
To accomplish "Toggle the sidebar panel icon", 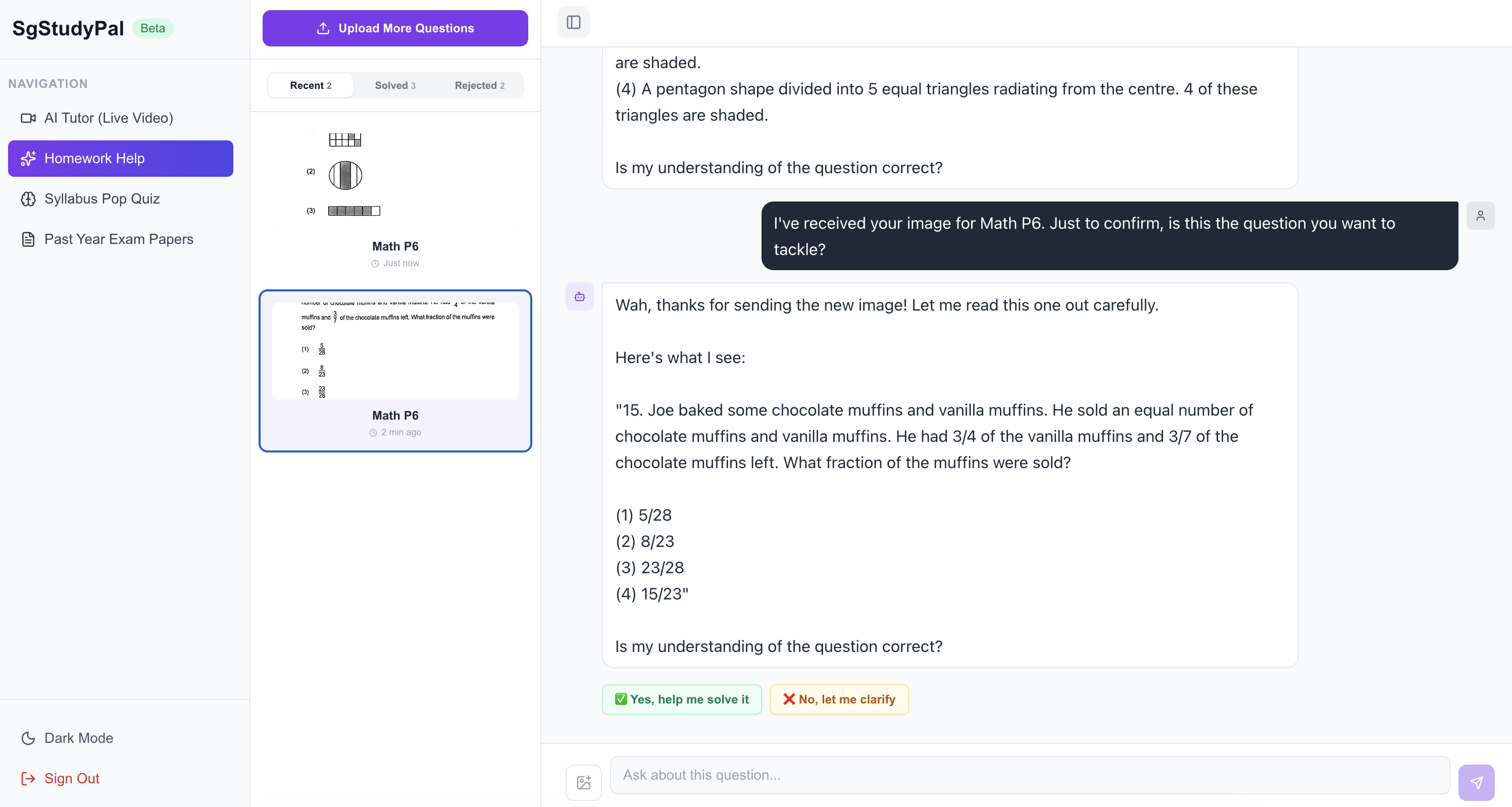I will tap(573, 22).
